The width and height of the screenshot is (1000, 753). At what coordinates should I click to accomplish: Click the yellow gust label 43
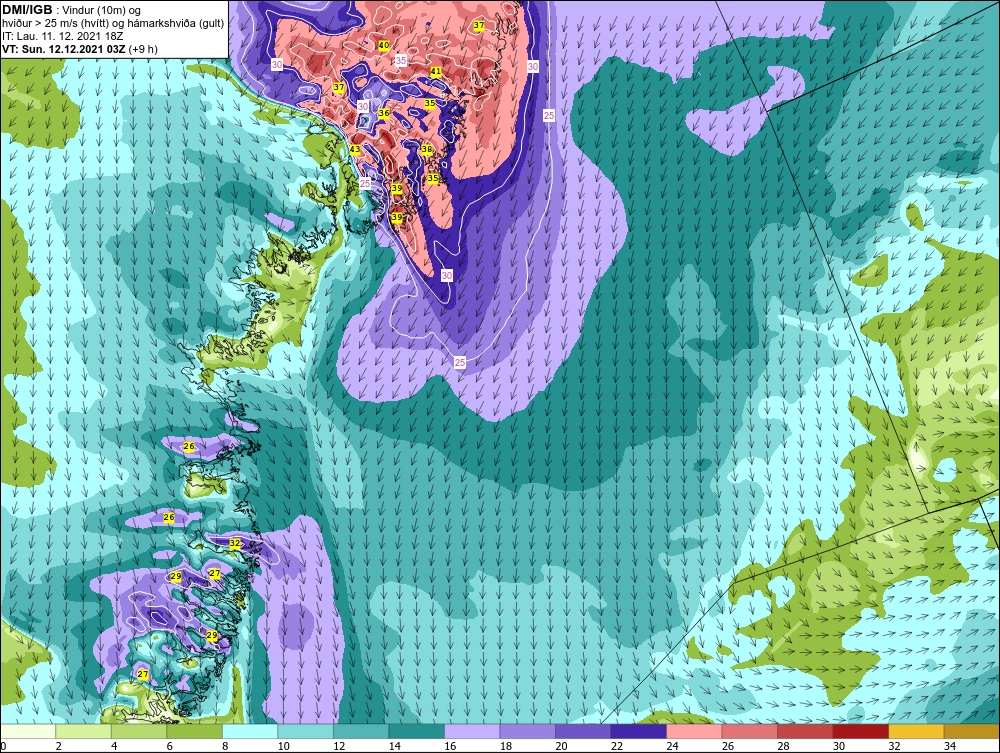tap(355, 149)
